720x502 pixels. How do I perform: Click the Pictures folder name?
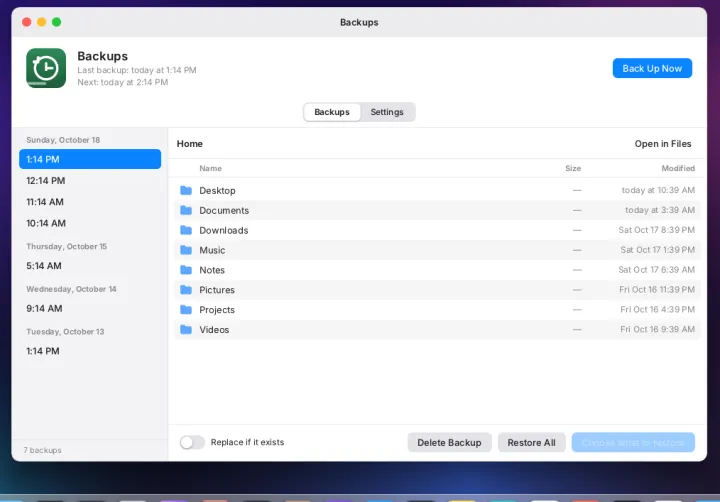point(217,290)
